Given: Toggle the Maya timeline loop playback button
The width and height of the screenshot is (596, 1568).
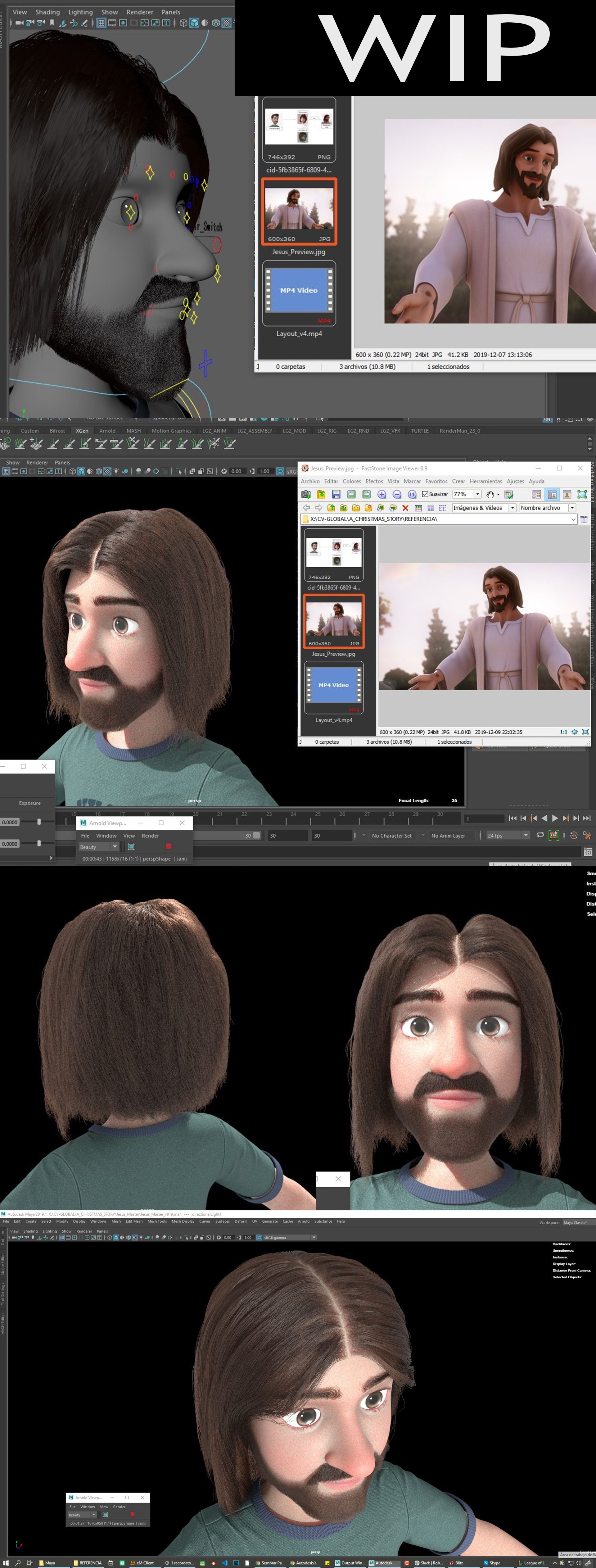Looking at the screenshot, I should coord(540,835).
